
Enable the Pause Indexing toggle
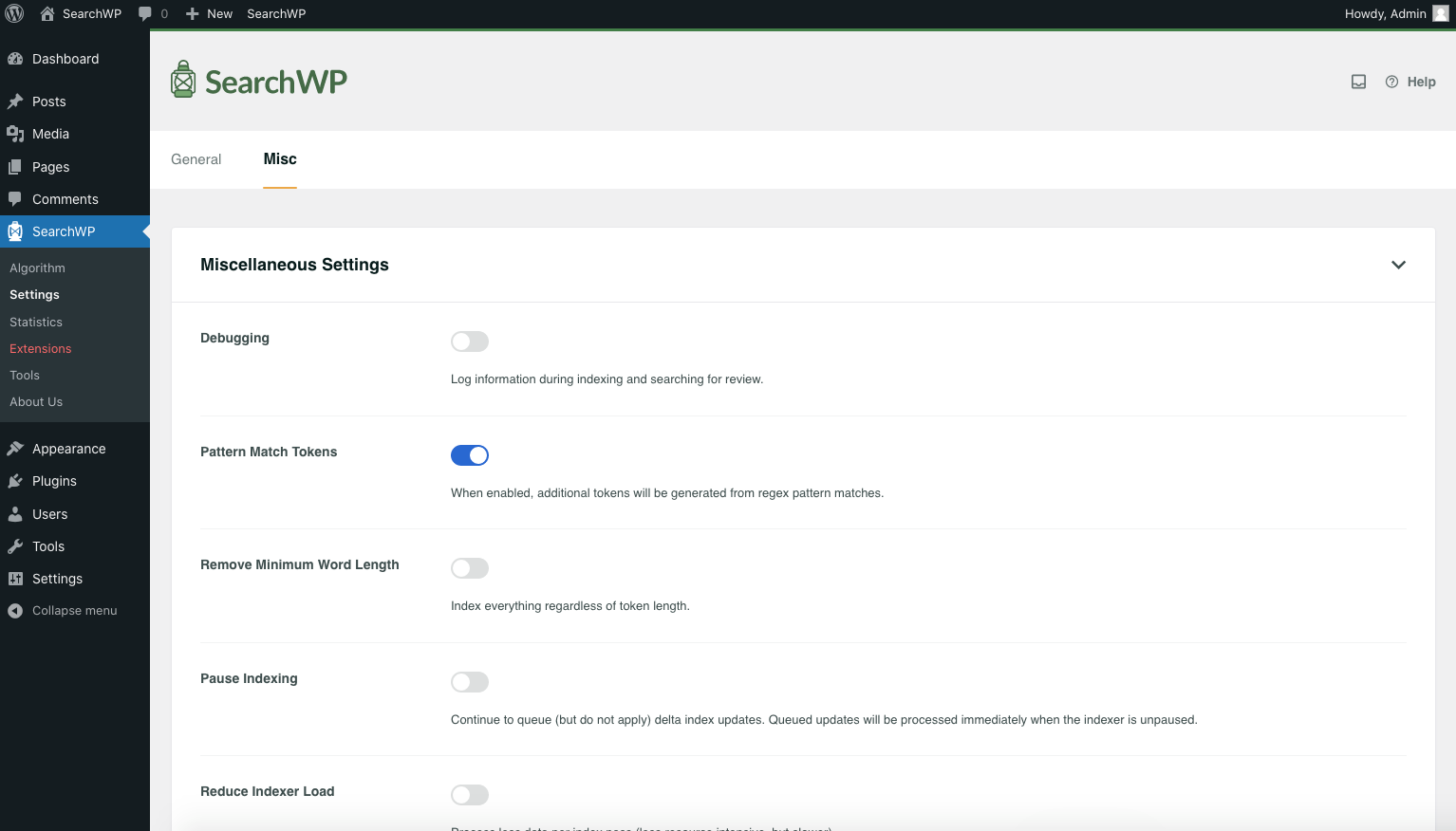(470, 682)
